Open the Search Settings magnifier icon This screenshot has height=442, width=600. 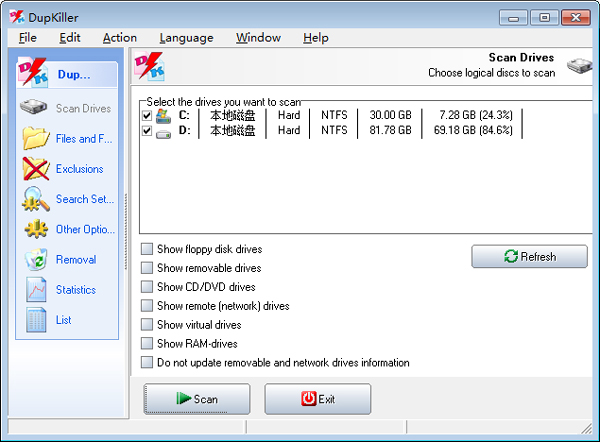tap(36, 199)
